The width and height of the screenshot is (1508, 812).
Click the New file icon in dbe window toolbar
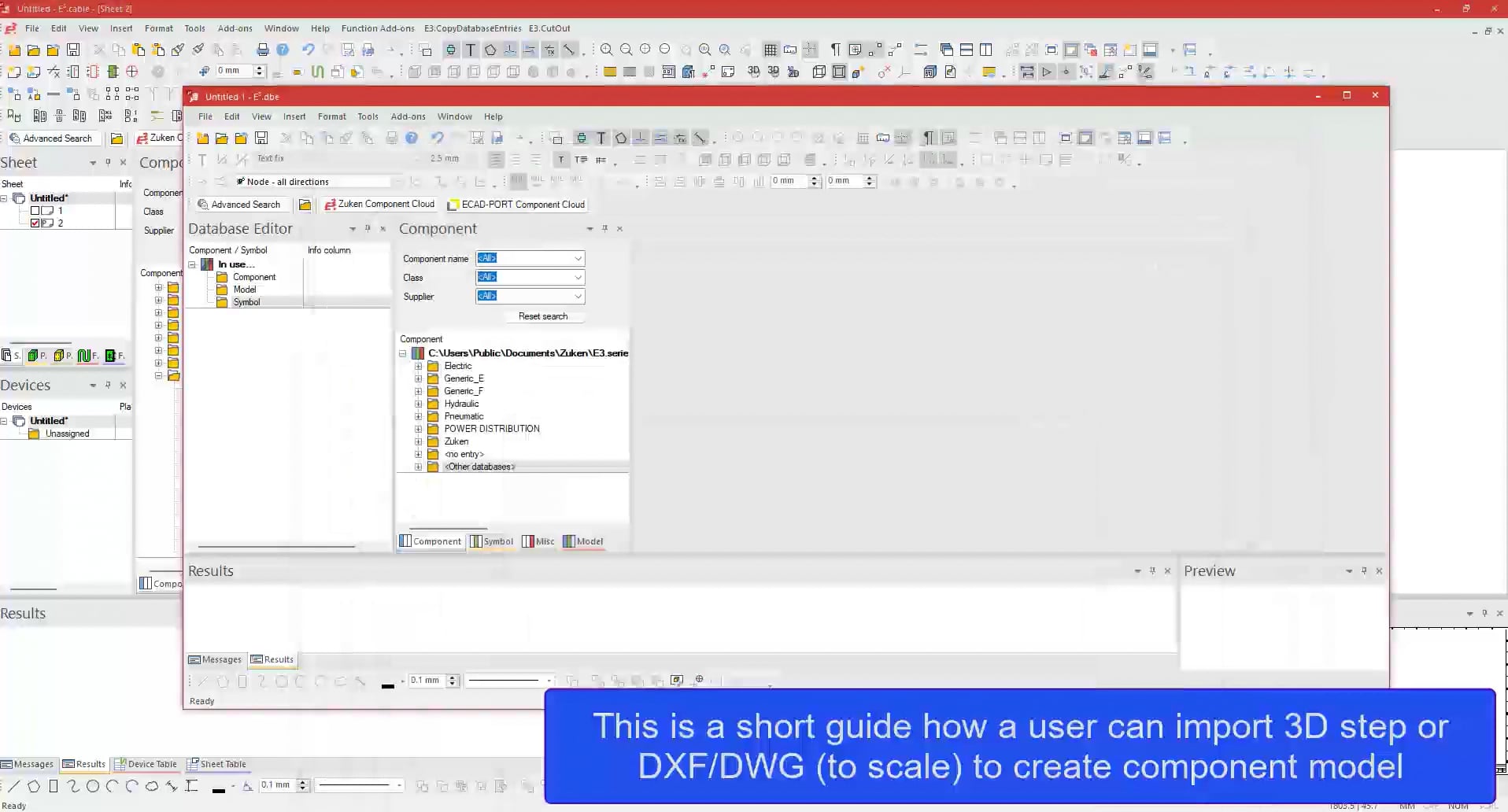pos(202,138)
